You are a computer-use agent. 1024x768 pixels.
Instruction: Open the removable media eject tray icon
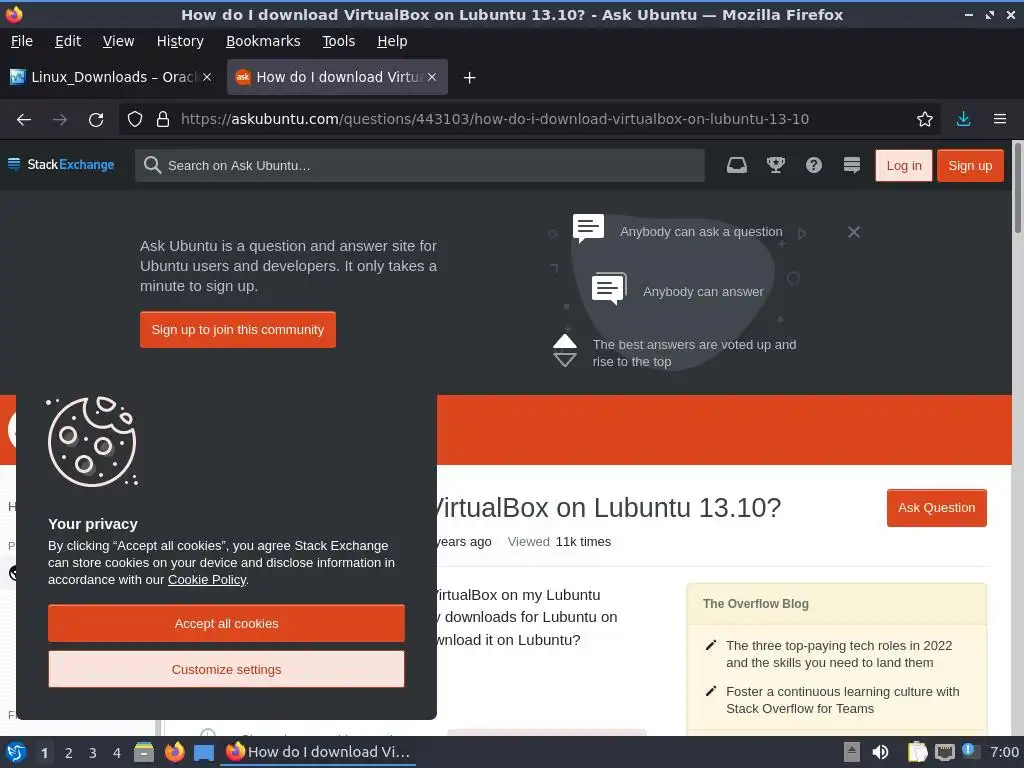coord(852,752)
